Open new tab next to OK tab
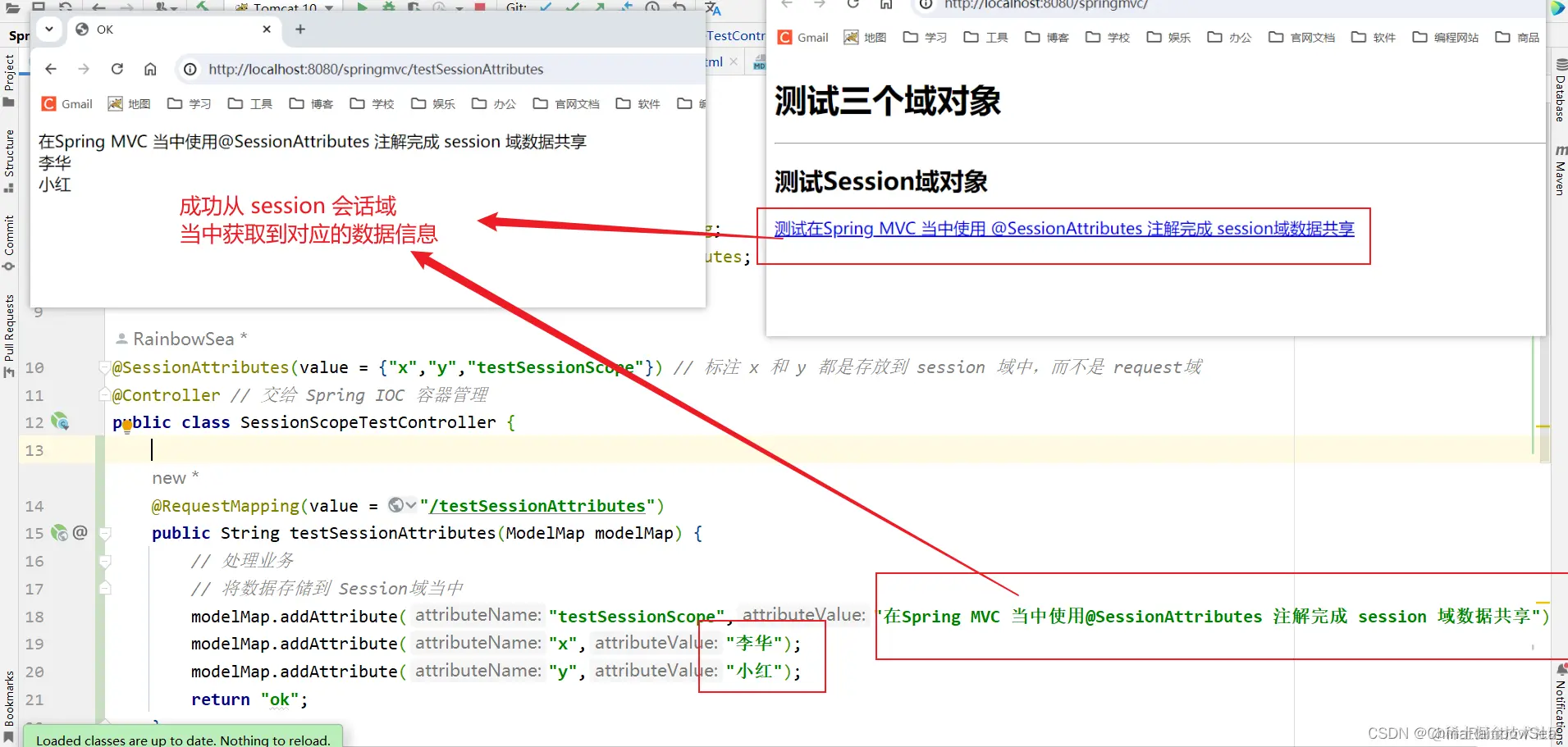Screen dimensions: 1568x747 coord(300,30)
